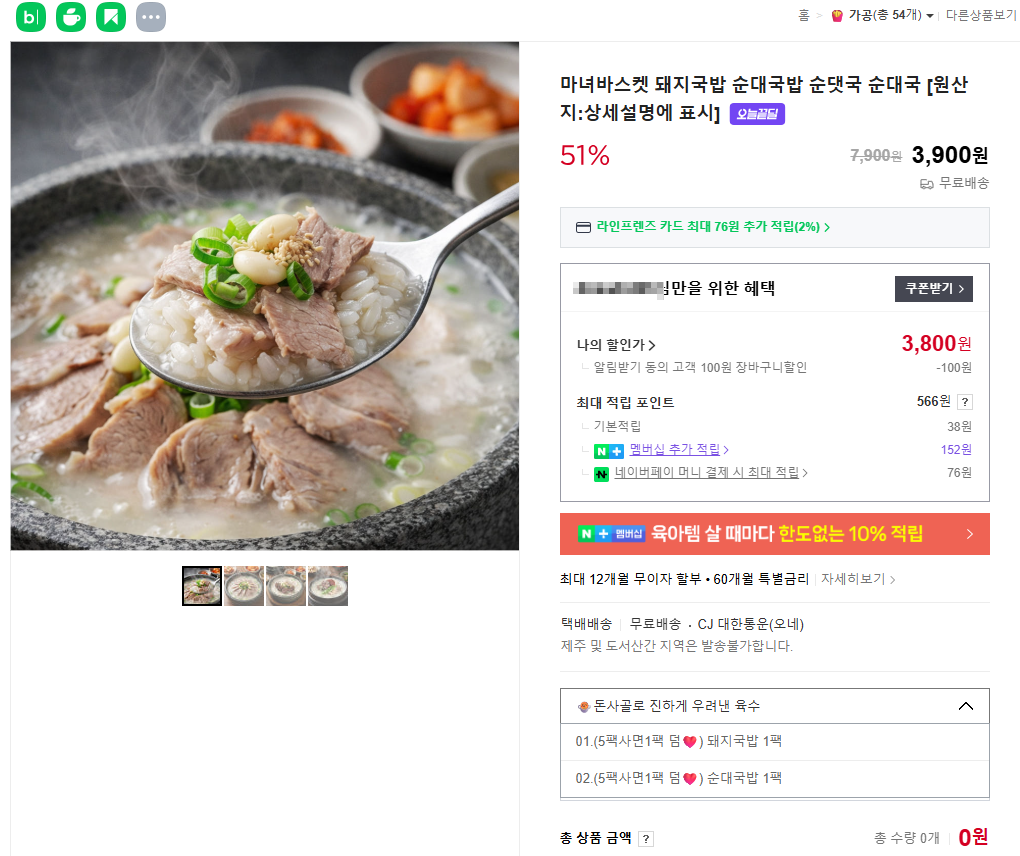Select the second product image thumbnail
This screenshot has height=856, width=1020.
click(244, 585)
